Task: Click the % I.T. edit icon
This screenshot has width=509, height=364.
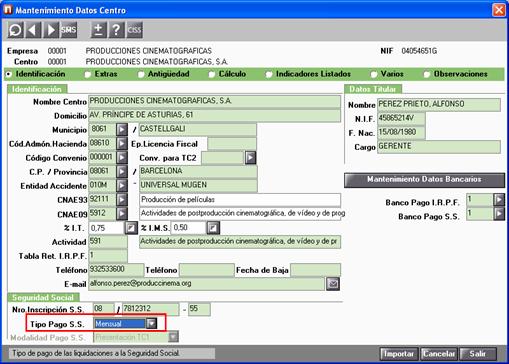Action: pyautogui.click(x=131, y=228)
